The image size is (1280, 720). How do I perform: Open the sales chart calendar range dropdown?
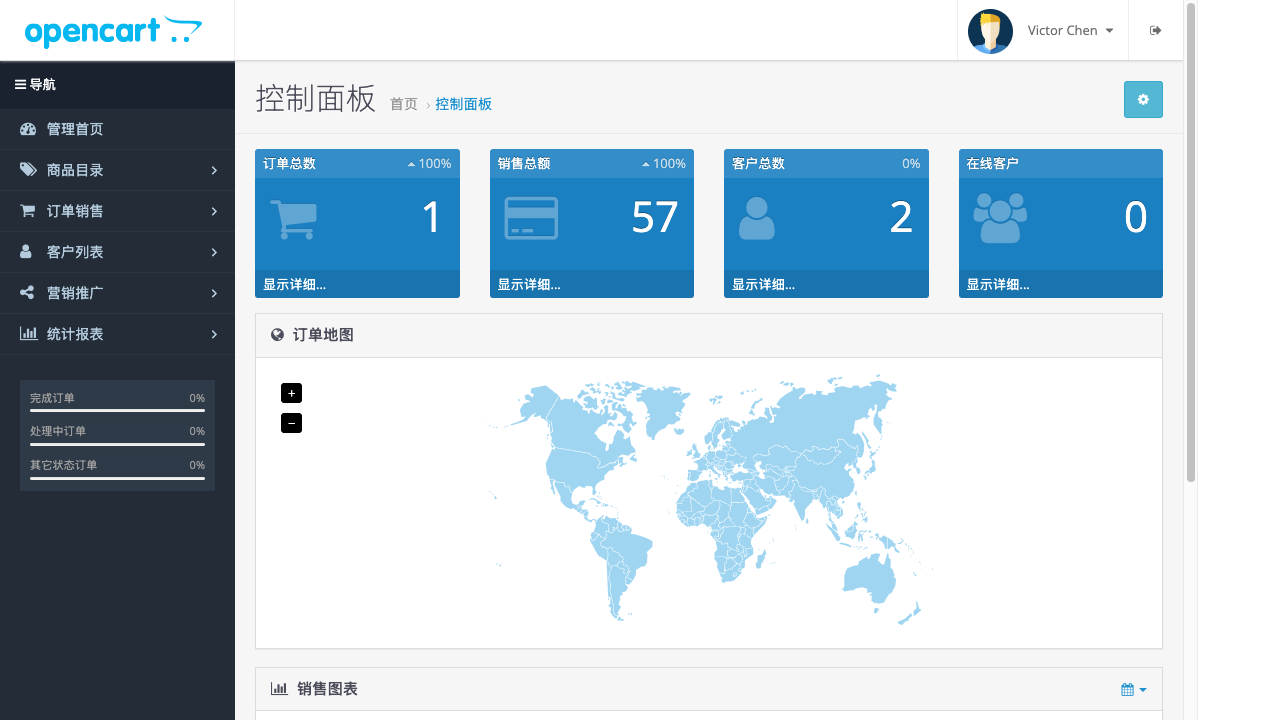(1133, 689)
